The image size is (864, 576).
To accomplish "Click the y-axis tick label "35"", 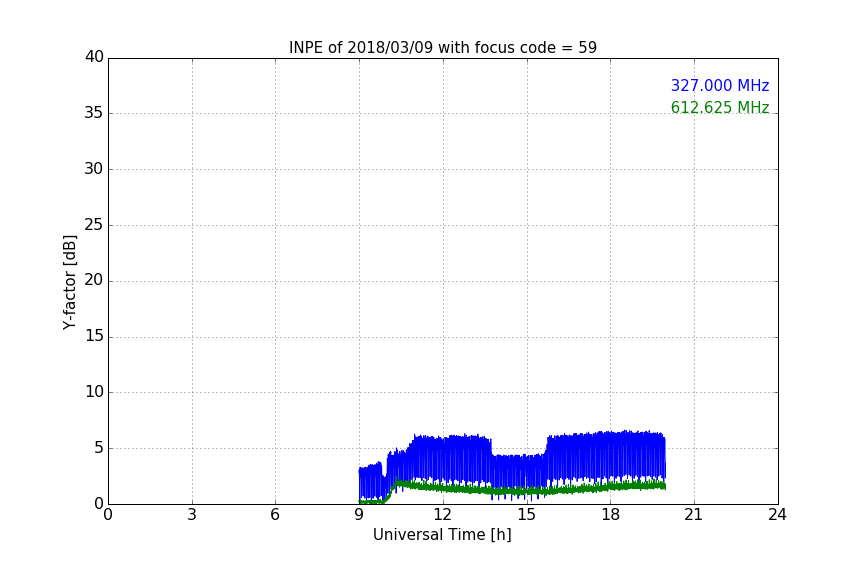I will click(94, 113).
